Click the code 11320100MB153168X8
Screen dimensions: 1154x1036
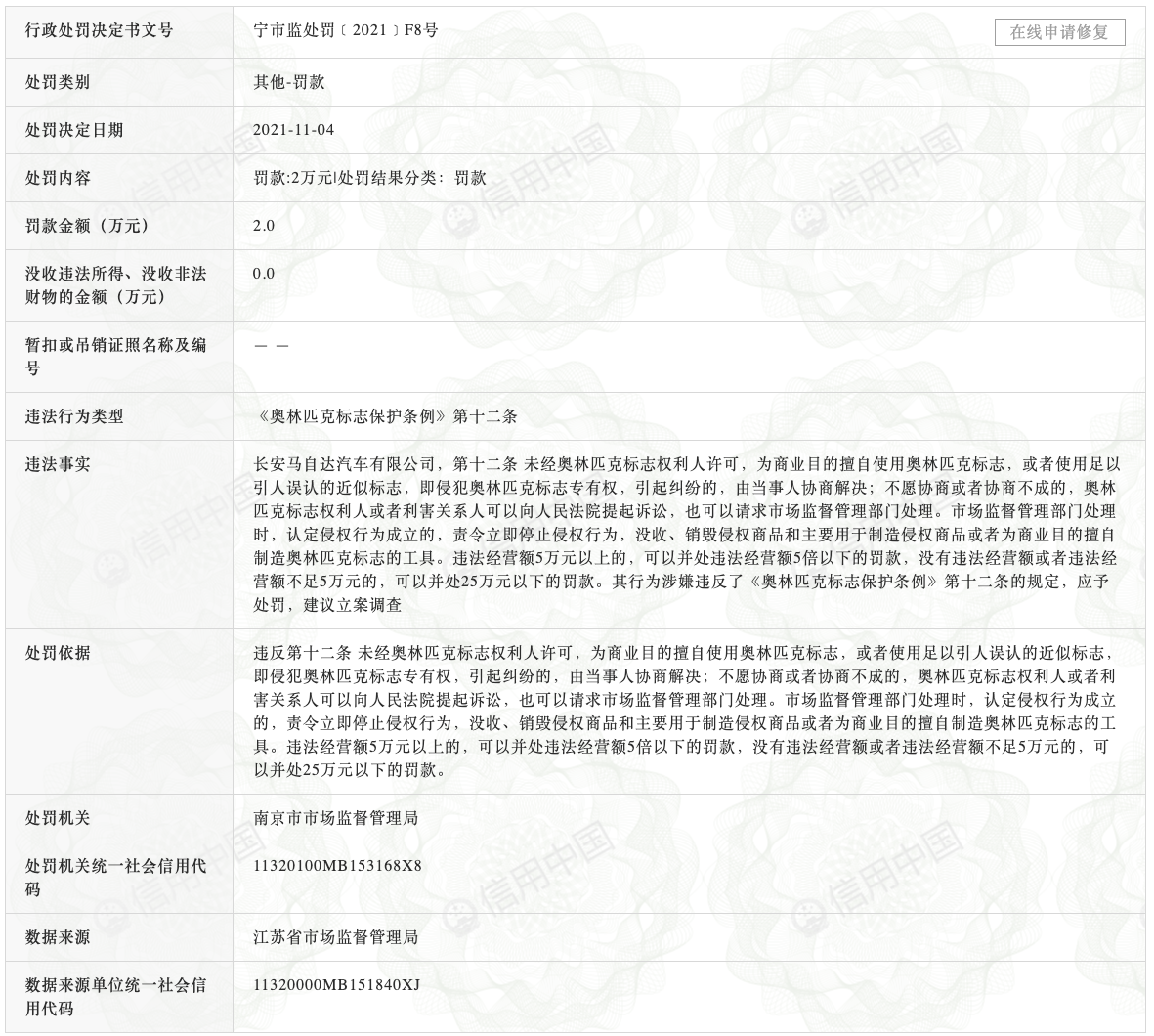coord(338,865)
